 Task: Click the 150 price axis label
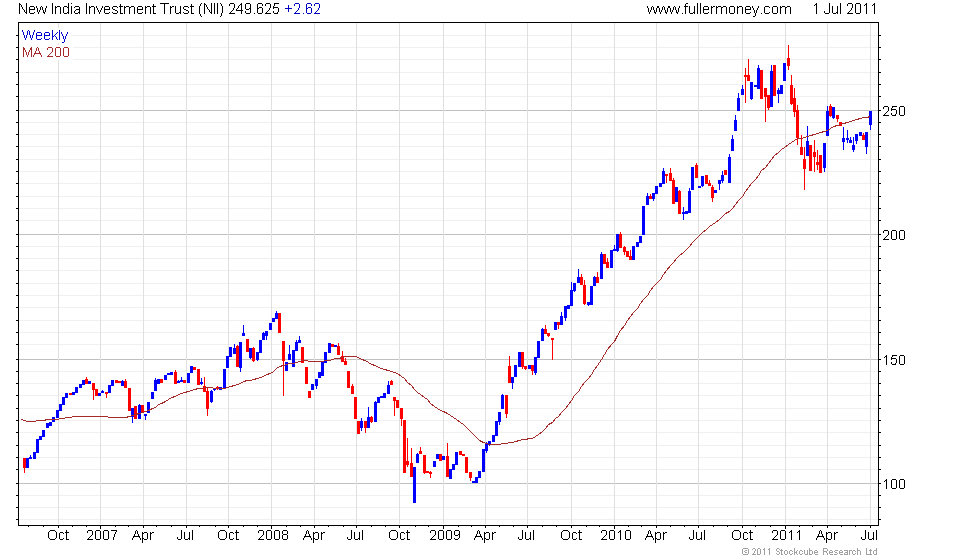(x=894, y=360)
